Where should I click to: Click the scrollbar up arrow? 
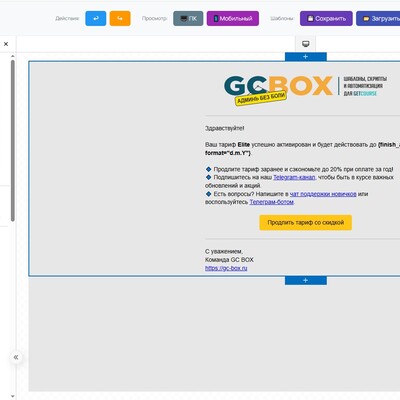pyautogui.click(x=13, y=56)
